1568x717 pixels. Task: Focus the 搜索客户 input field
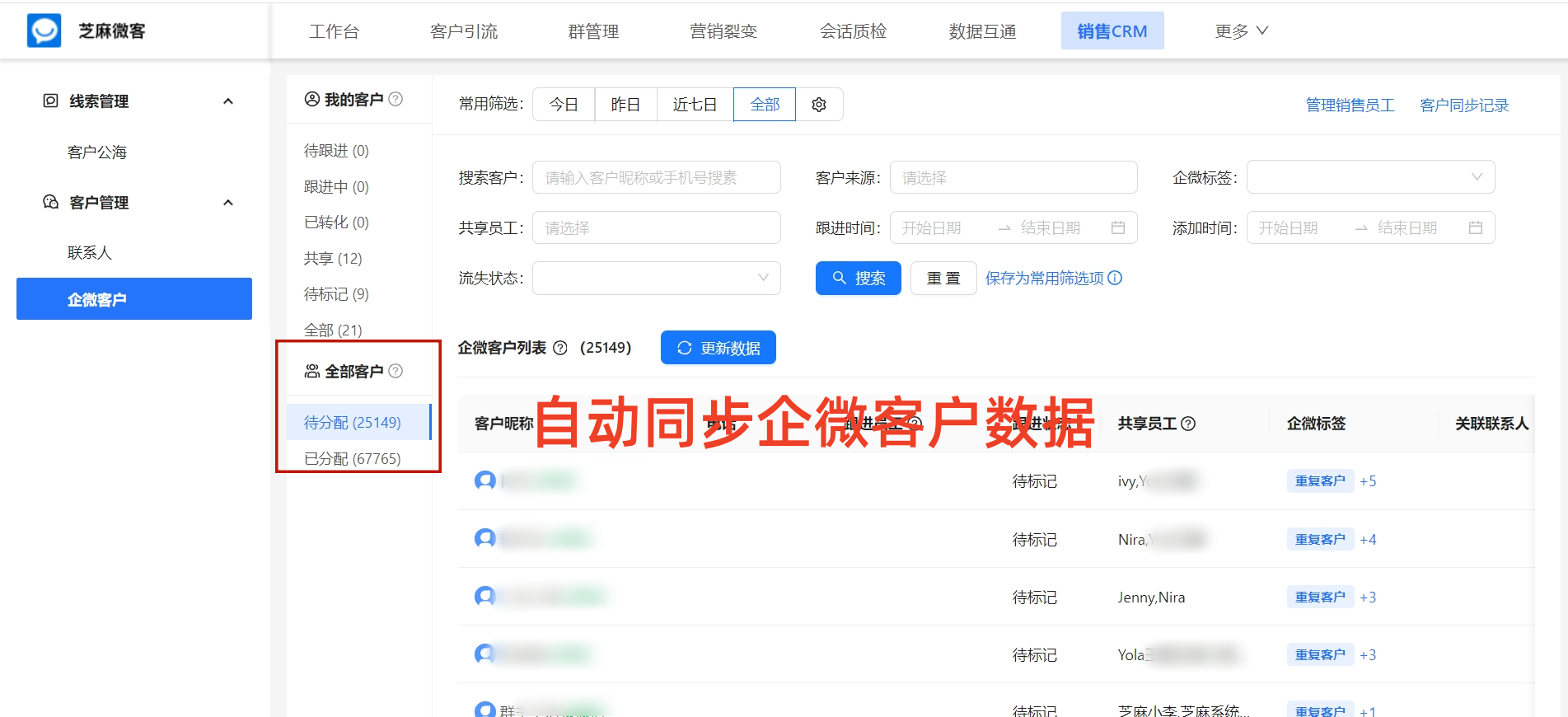[657, 177]
